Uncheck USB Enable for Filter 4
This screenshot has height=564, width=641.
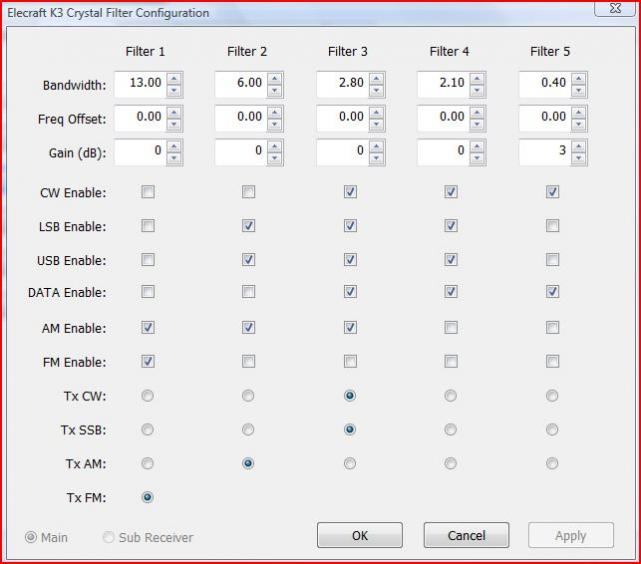(451, 260)
